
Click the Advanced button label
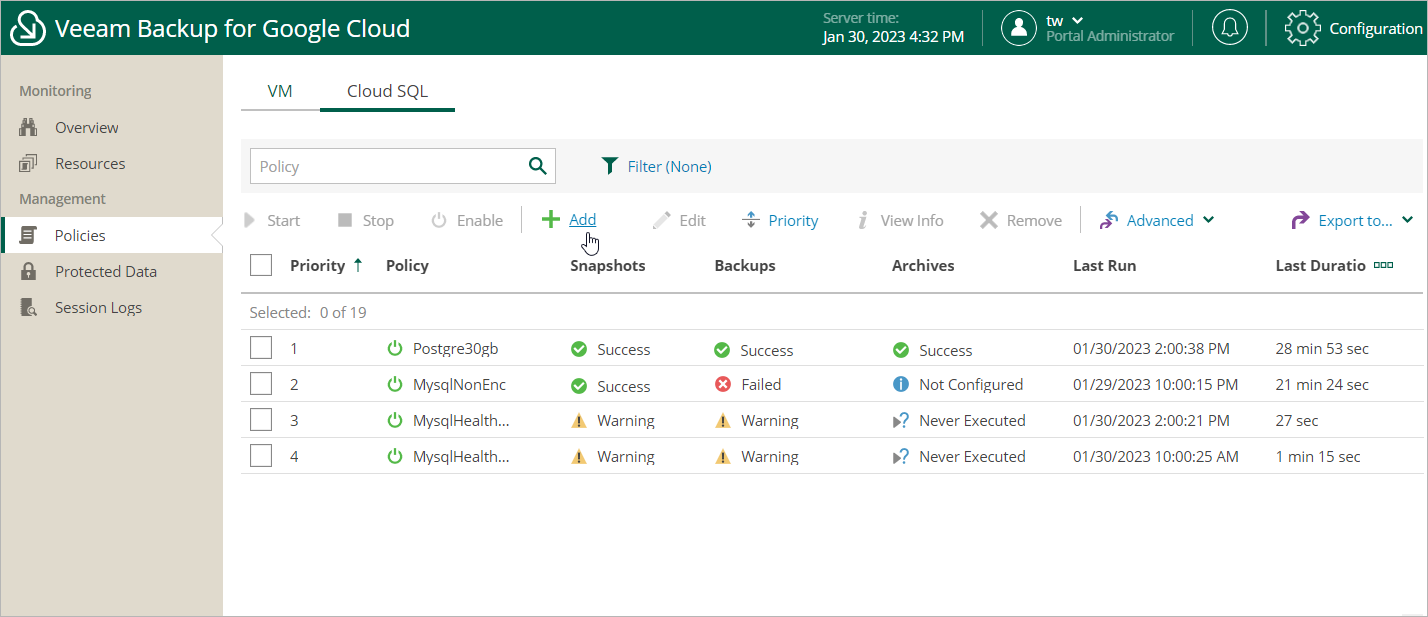coord(1160,220)
